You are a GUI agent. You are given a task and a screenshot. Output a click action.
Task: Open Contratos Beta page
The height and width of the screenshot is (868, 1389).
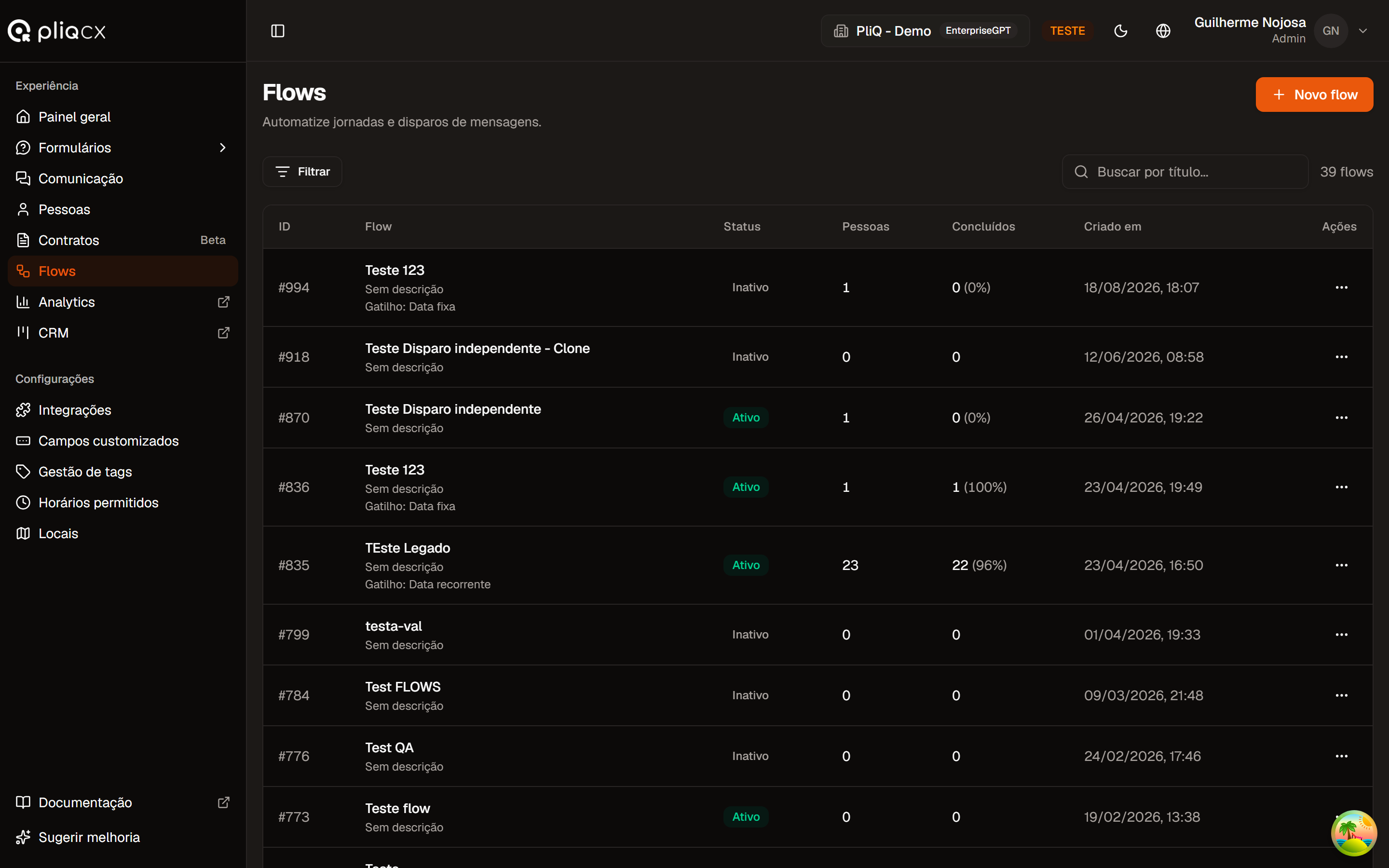pyautogui.click(x=123, y=240)
